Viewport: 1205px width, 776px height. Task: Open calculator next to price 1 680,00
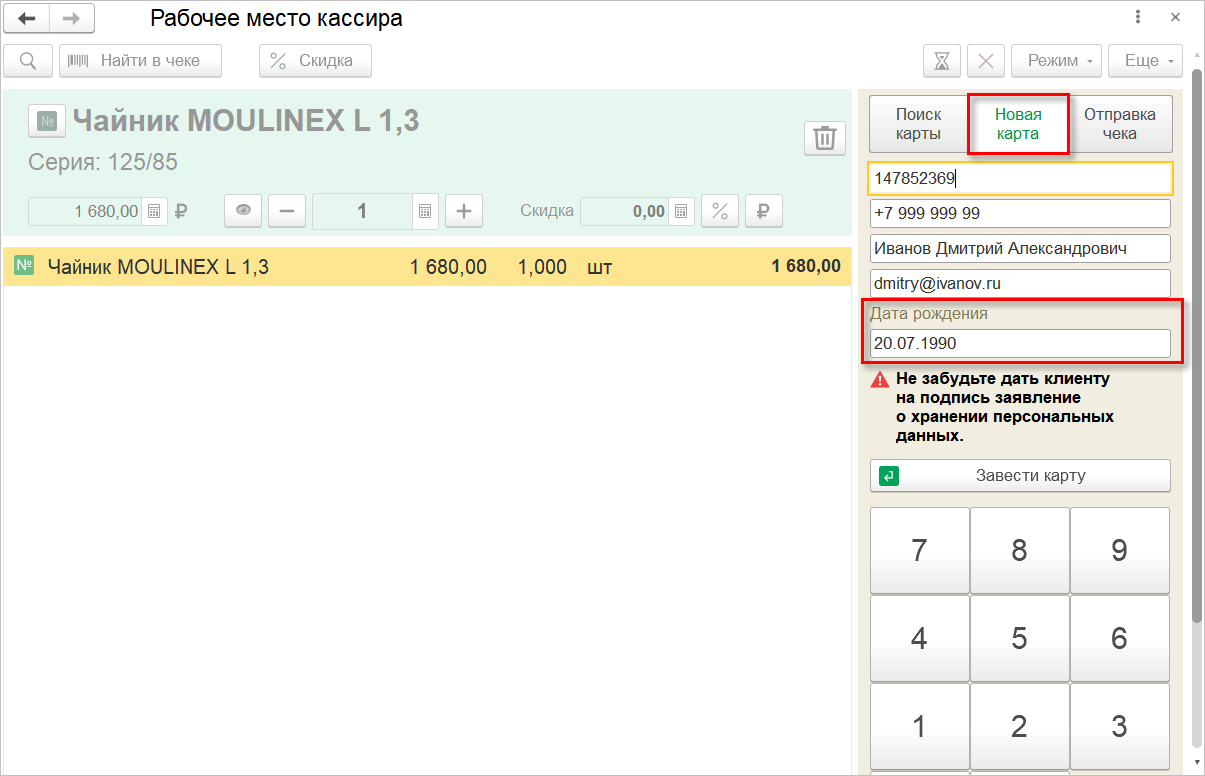(x=154, y=211)
